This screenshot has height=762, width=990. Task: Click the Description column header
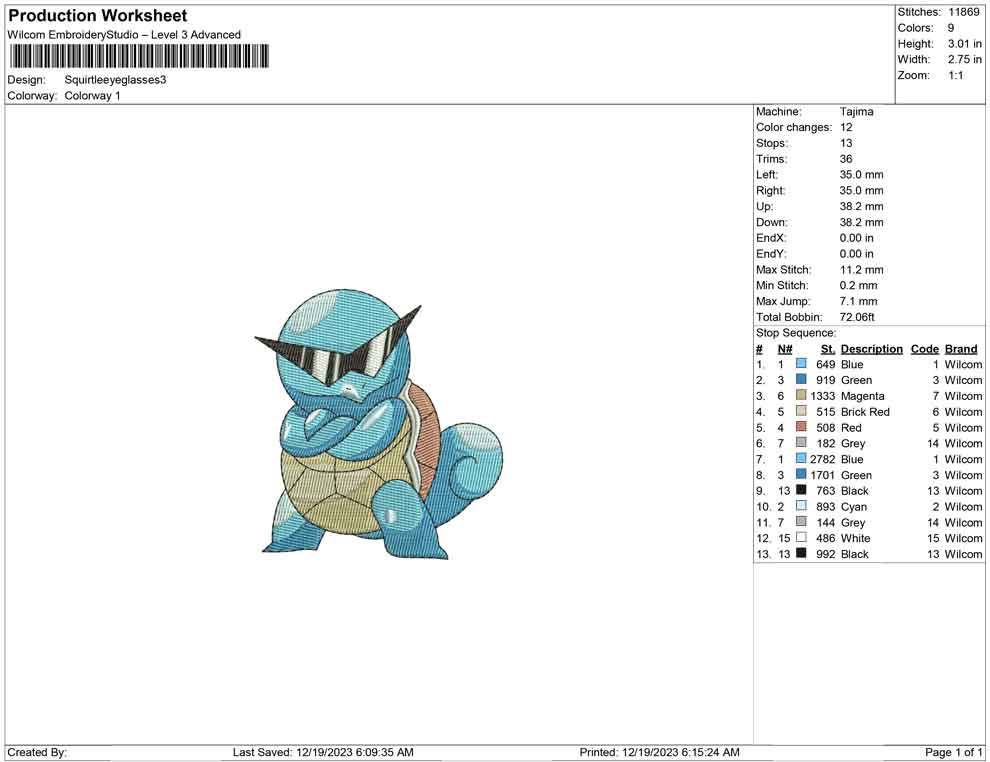871,349
